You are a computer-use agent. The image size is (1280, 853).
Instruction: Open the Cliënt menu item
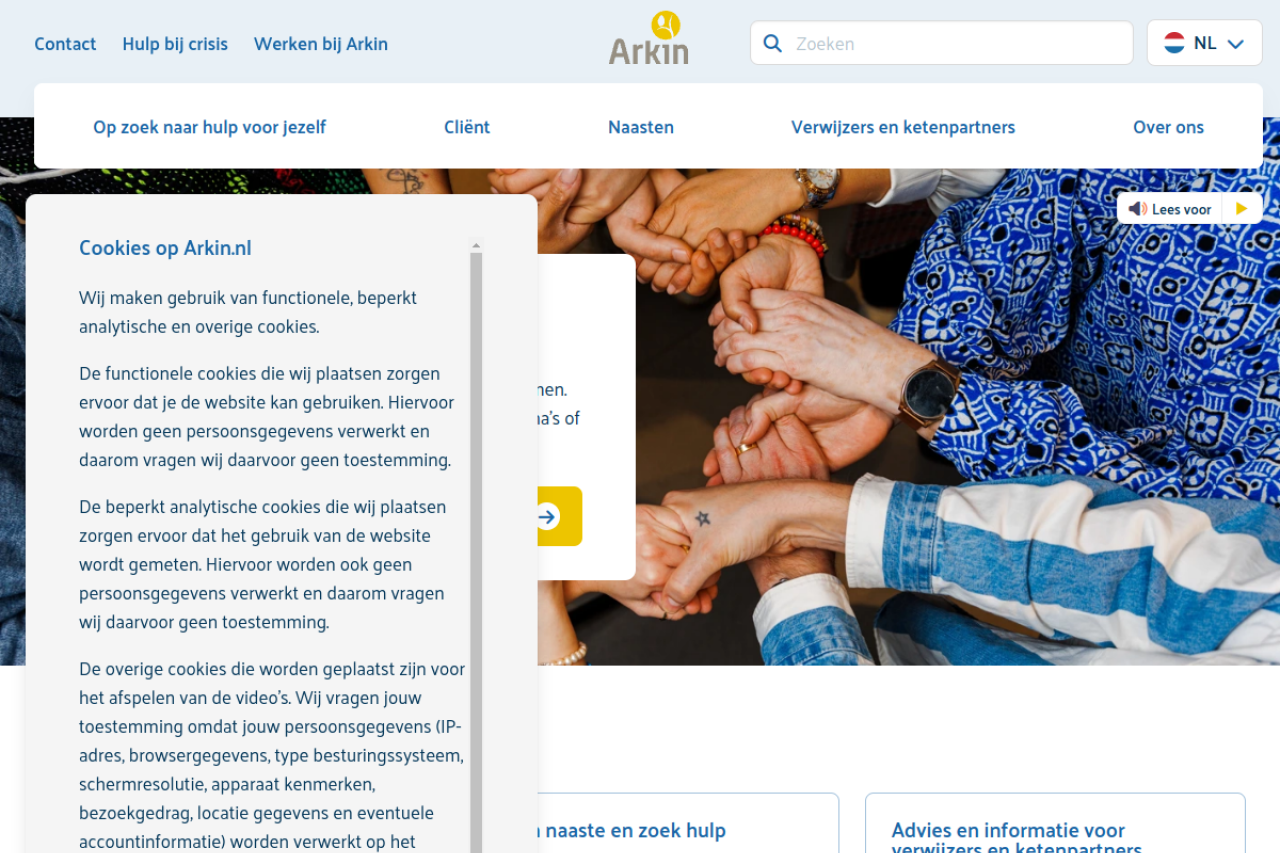coord(467,127)
